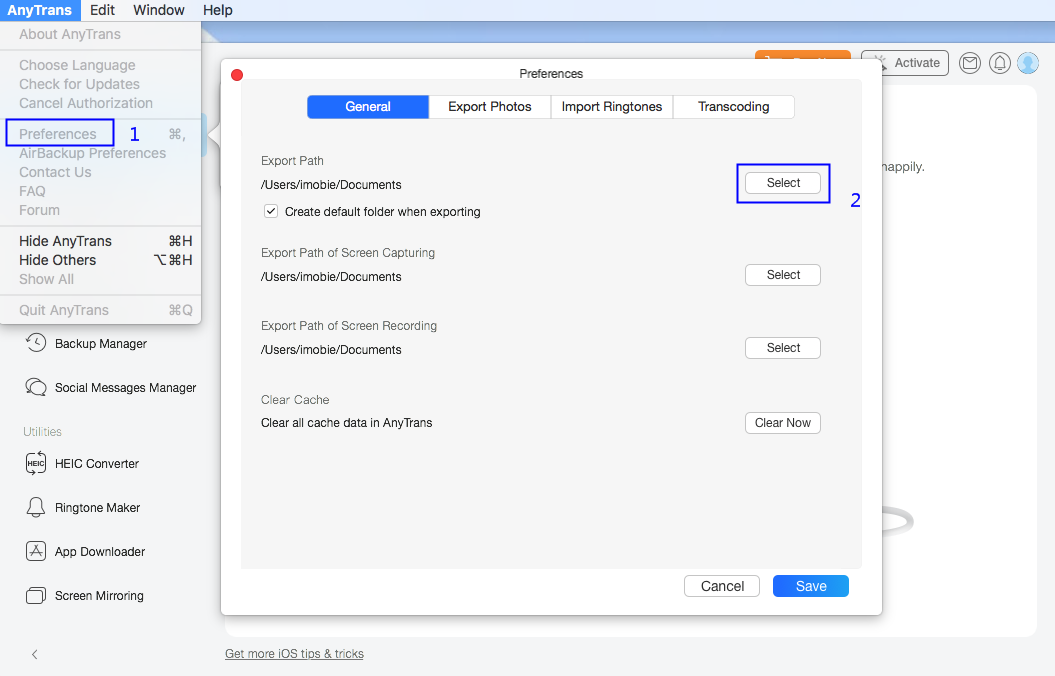This screenshot has width=1055, height=676.
Task: Open Screen Mirroring label in sidebar
Action: tap(100, 596)
